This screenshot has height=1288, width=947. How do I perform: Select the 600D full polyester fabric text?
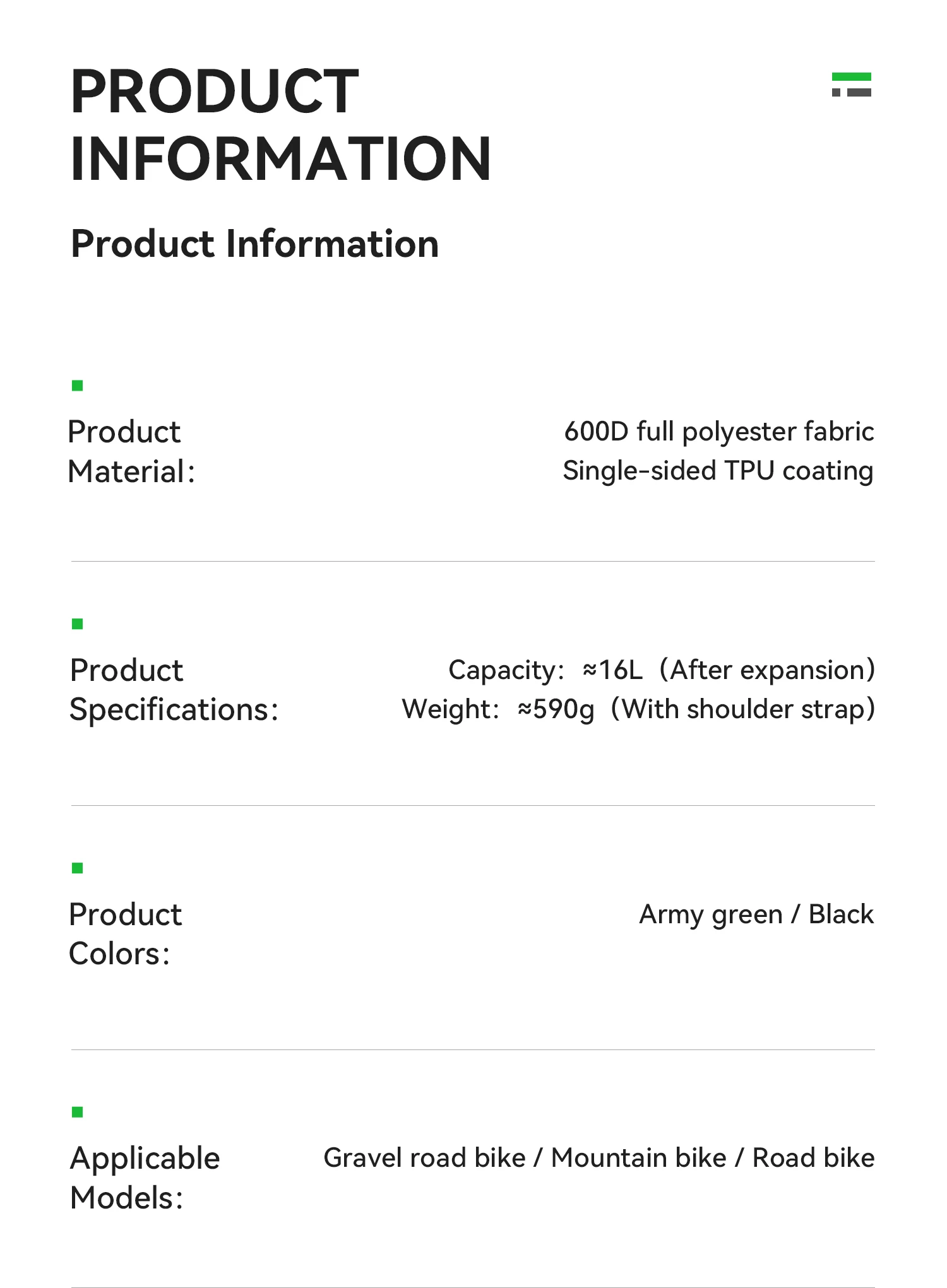718,432
